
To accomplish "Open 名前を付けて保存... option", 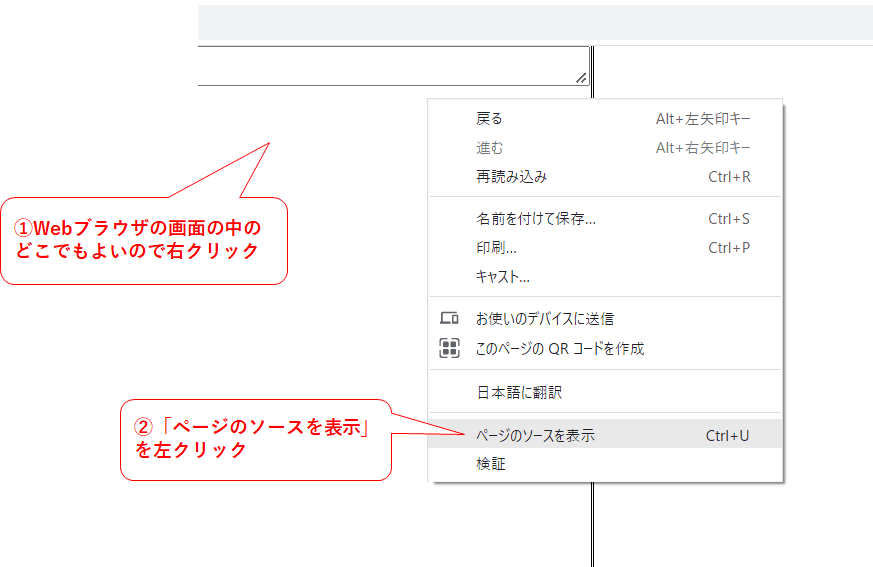I will tap(605, 219).
